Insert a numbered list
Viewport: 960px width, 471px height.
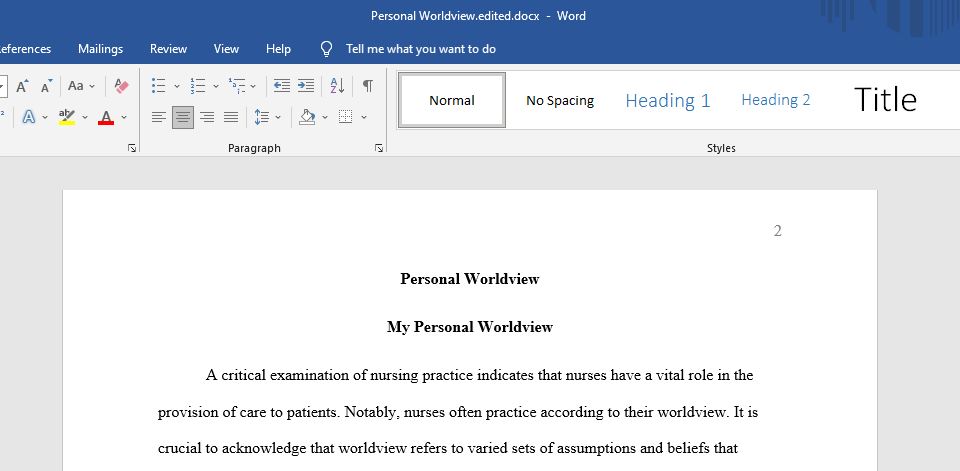(197, 86)
